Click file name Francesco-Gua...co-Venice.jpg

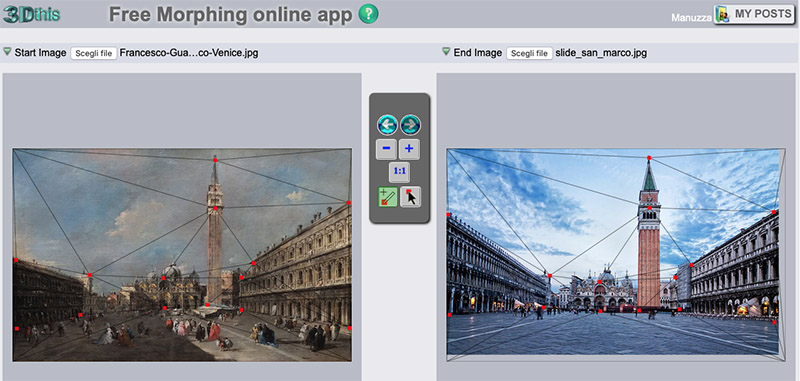(x=189, y=53)
